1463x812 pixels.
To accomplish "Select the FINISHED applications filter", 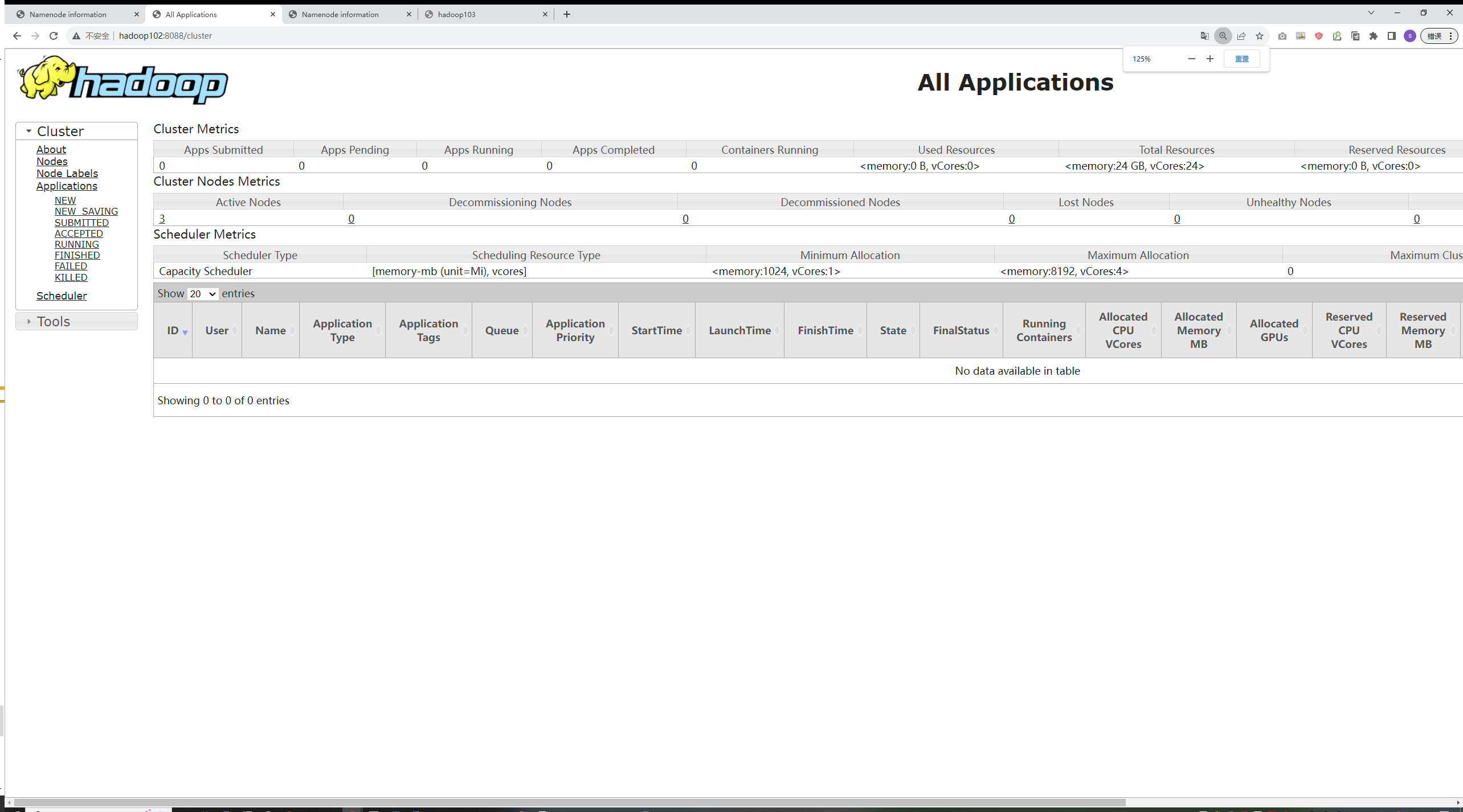I will point(76,255).
